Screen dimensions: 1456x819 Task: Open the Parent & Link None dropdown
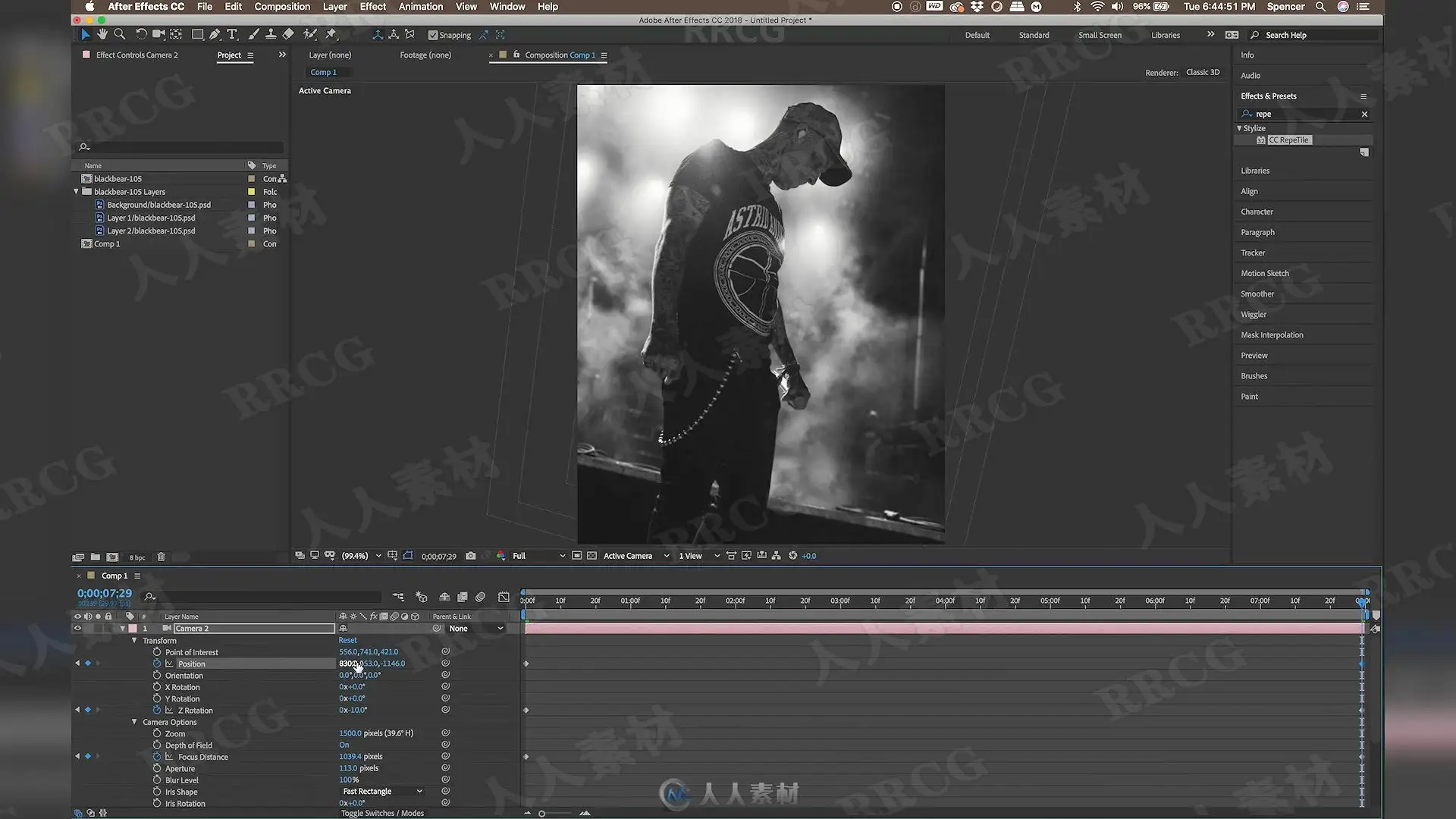(x=476, y=629)
